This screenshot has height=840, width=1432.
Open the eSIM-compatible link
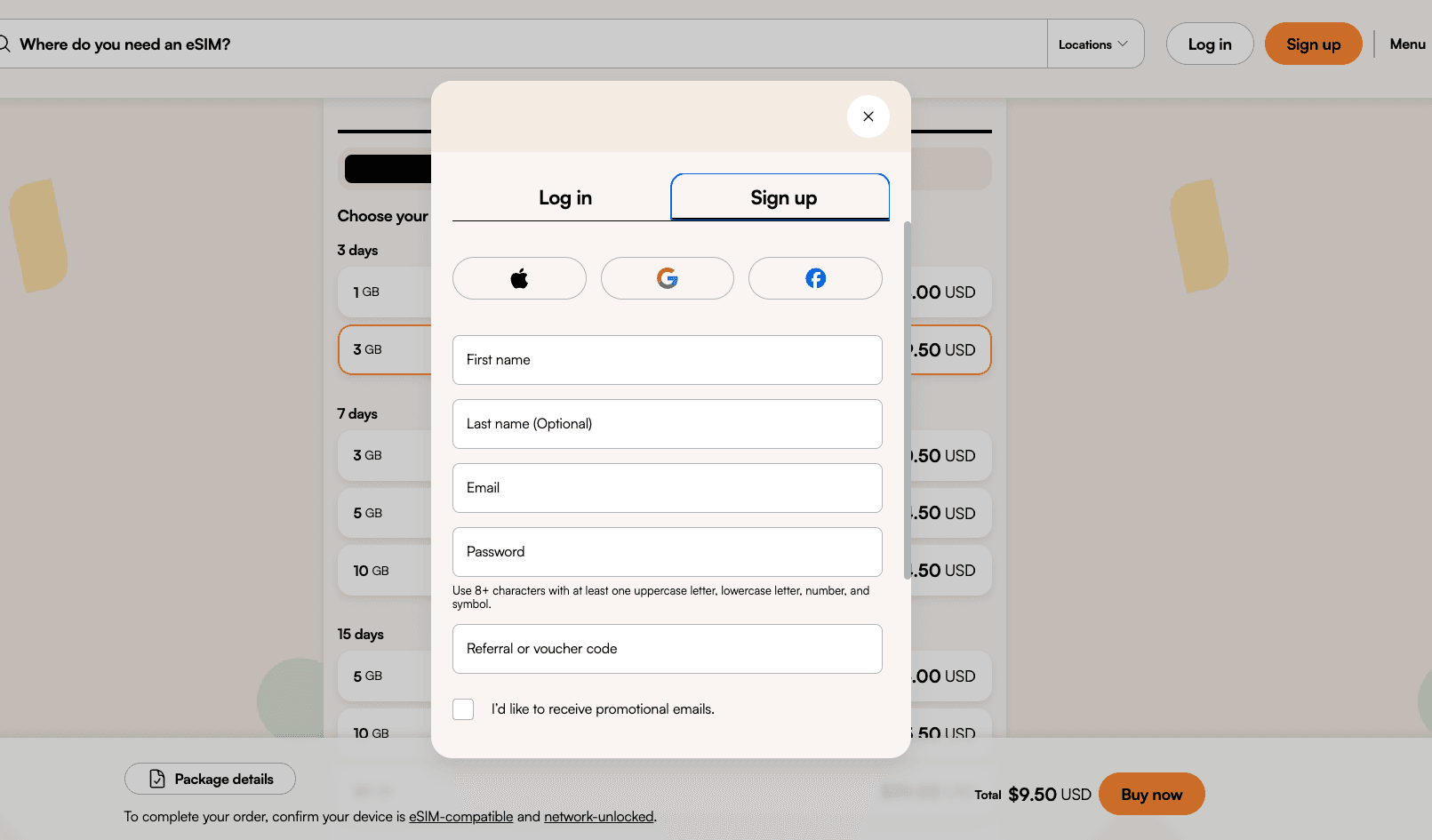[460, 816]
